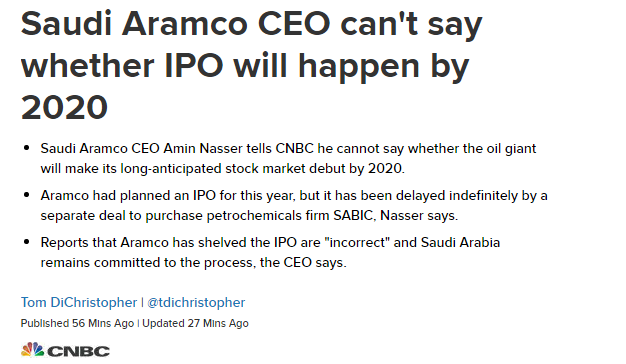Click the divider between author and Twitter handle
This screenshot has width=626, height=364.
coord(142,303)
